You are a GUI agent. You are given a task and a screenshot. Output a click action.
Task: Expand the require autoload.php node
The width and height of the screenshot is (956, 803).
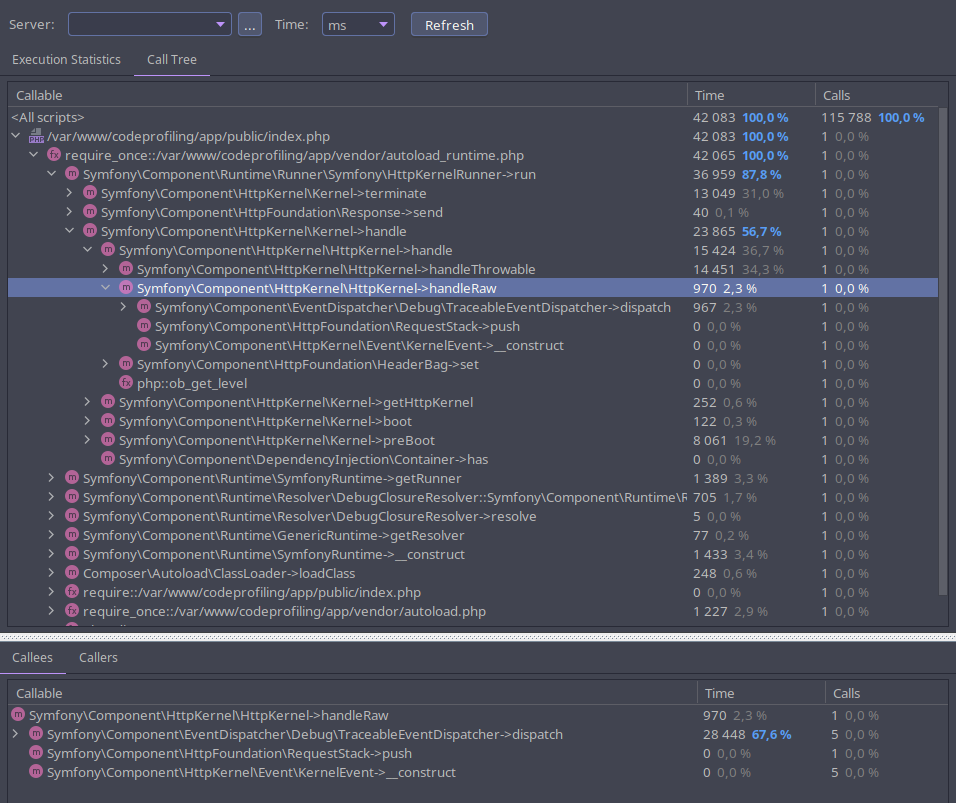52,610
